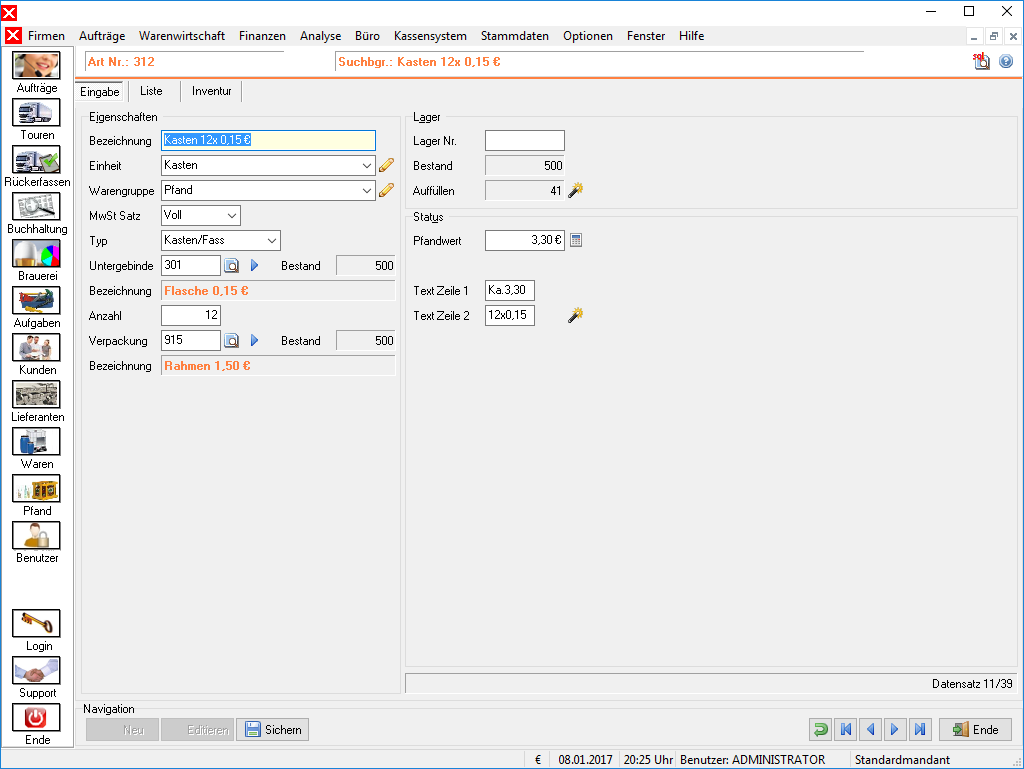Image resolution: width=1024 pixels, height=769 pixels.
Task: Go to the last record
Action: (x=920, y=729)
